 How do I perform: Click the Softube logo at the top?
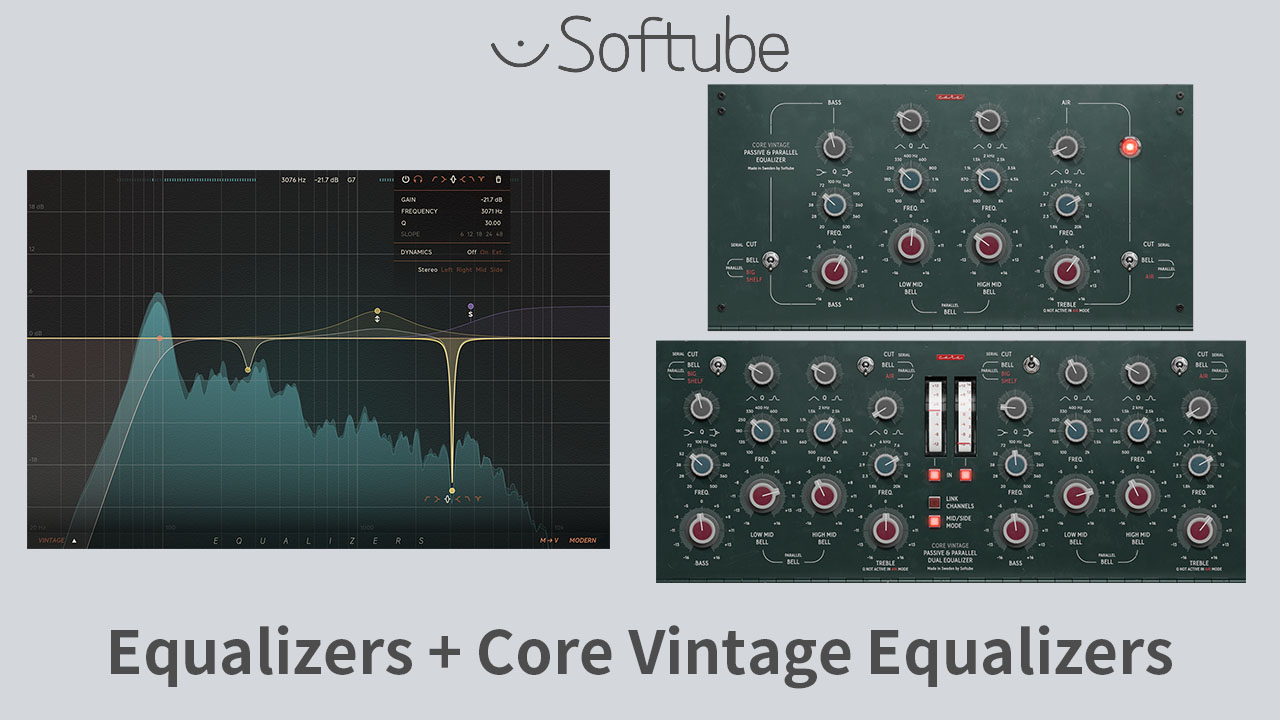(x=640, y=44)
